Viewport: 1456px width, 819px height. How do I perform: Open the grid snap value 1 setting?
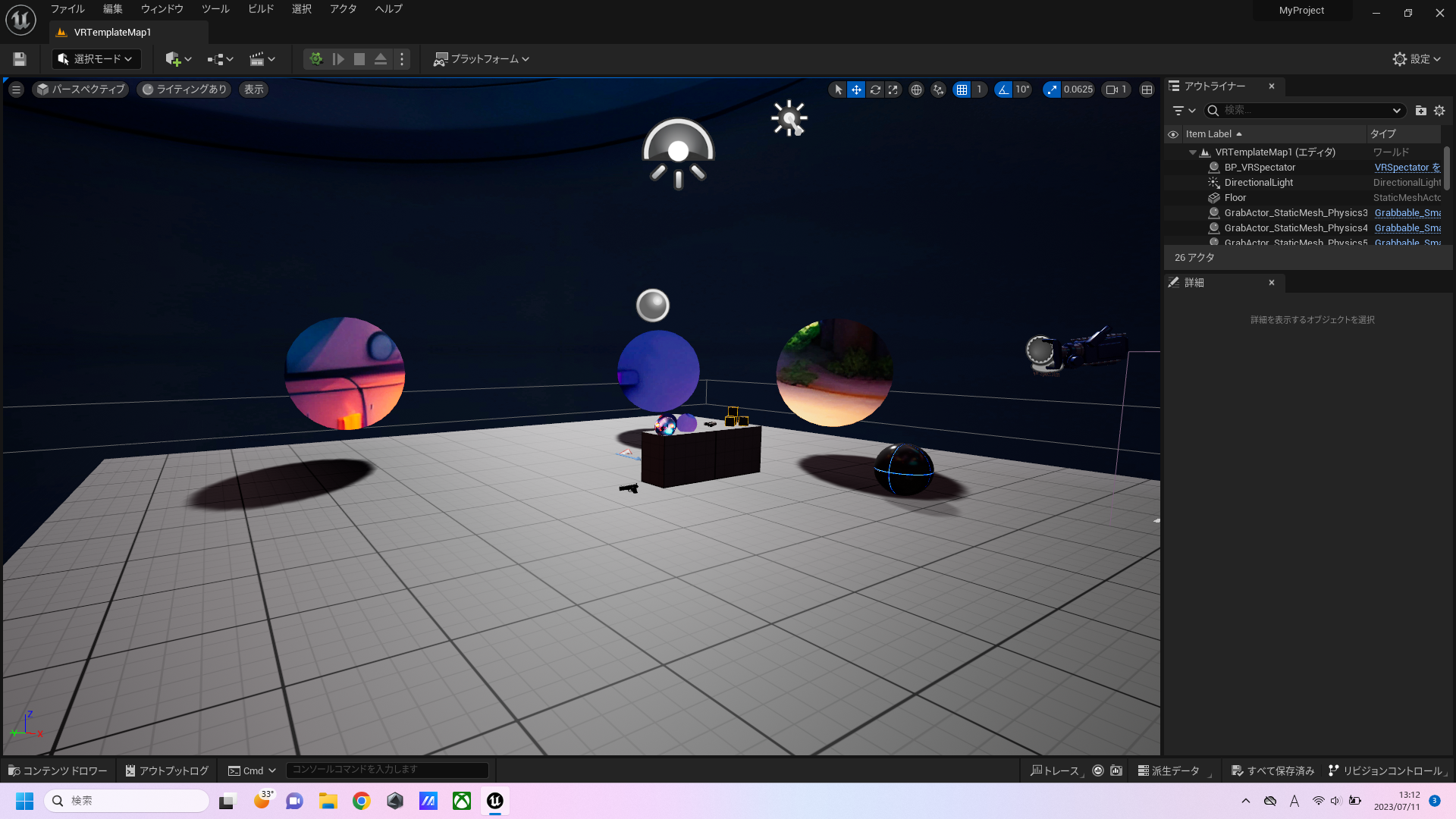click(x=979, y=89)
